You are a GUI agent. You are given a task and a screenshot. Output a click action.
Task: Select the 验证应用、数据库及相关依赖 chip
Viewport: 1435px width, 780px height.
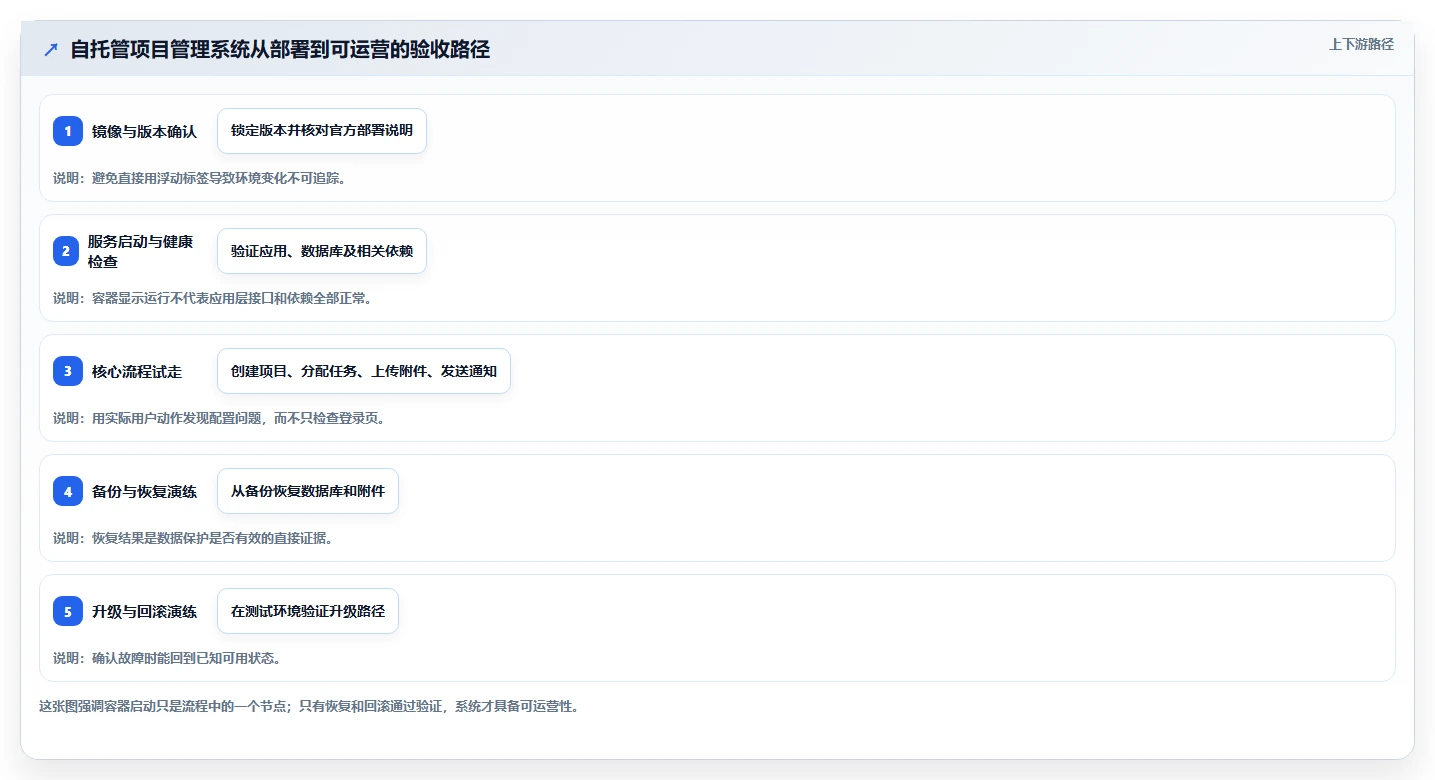tap(322, 251)
